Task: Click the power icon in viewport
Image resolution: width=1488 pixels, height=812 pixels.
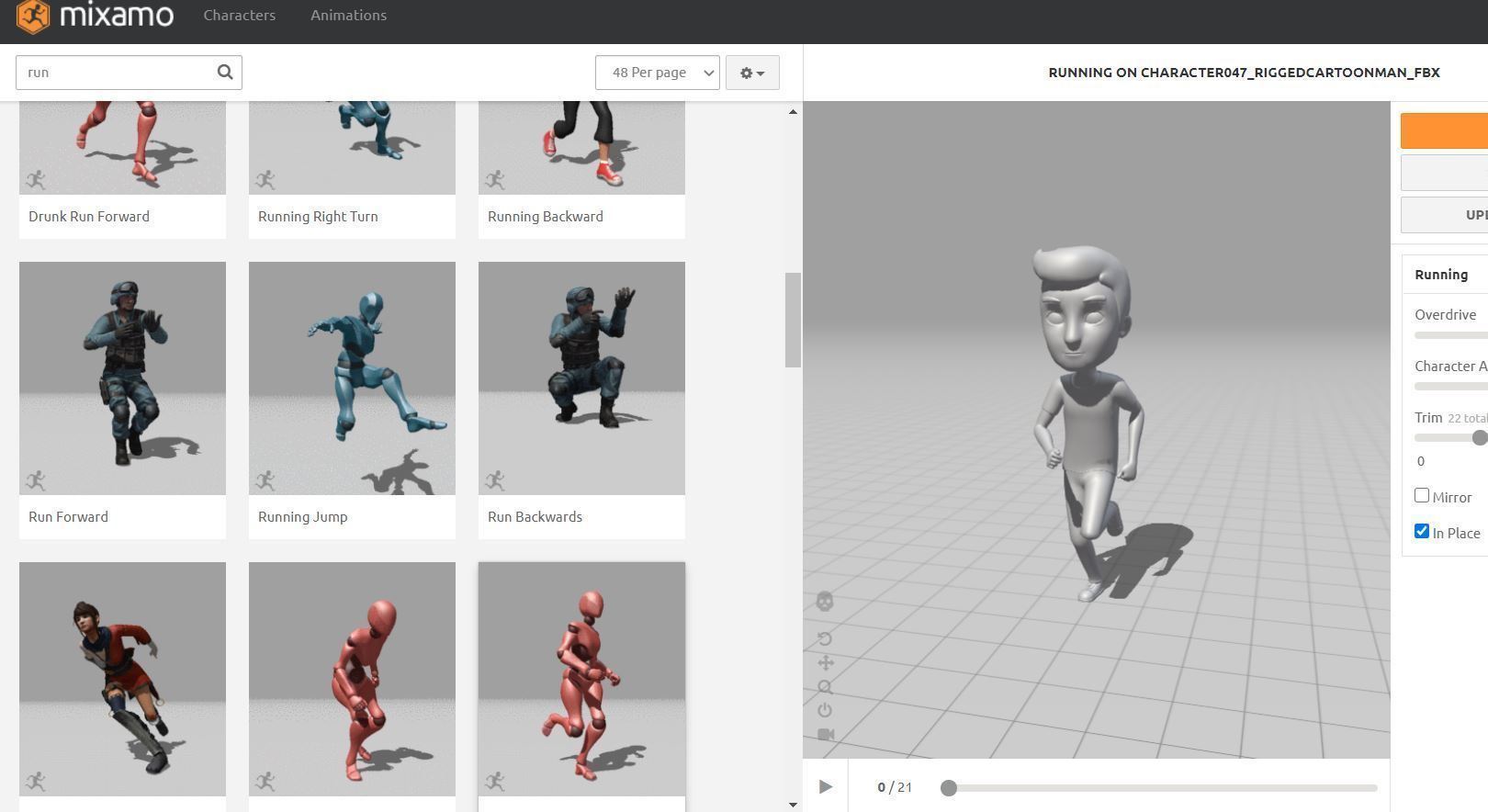Action: coord(825,710)
